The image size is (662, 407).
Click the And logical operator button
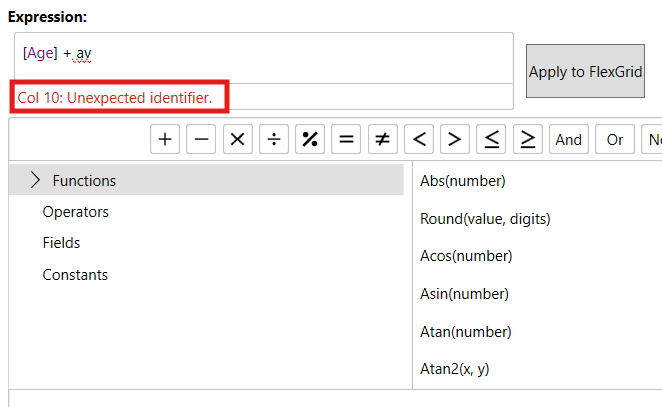coord(569,140)
